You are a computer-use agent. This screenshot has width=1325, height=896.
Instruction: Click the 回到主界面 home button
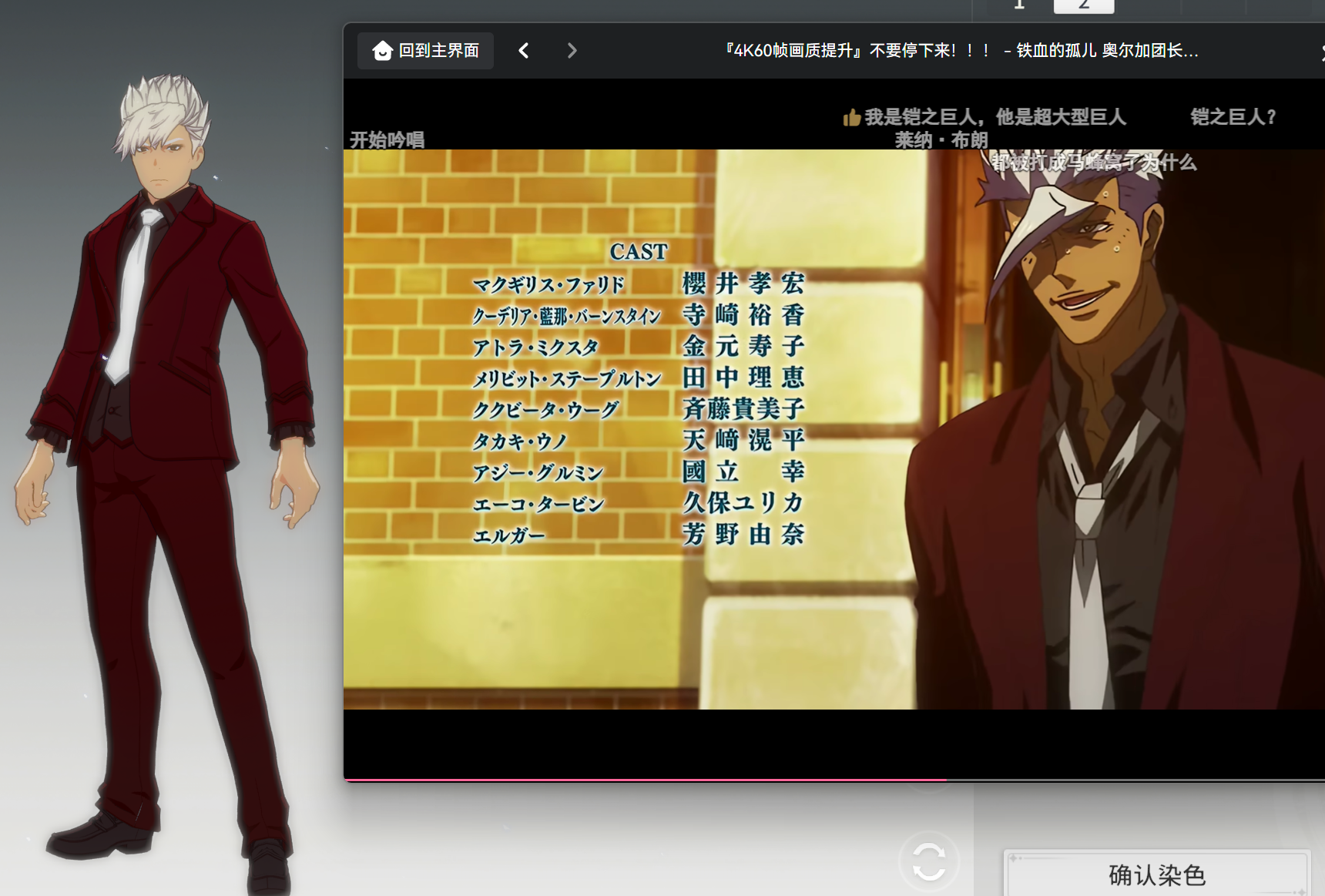click(x=425, y=51)
